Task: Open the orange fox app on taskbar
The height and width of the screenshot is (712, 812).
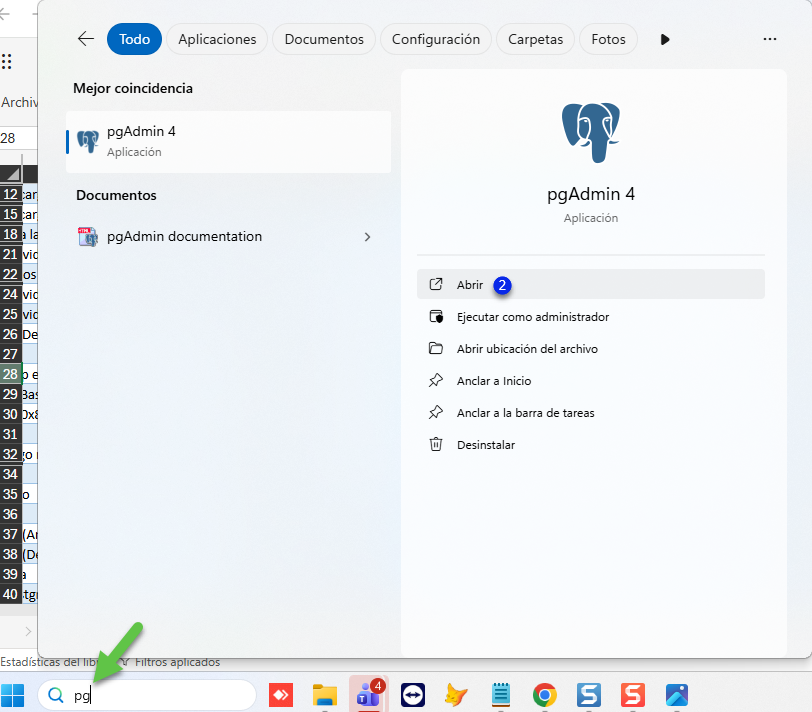Action: point(456,695)
